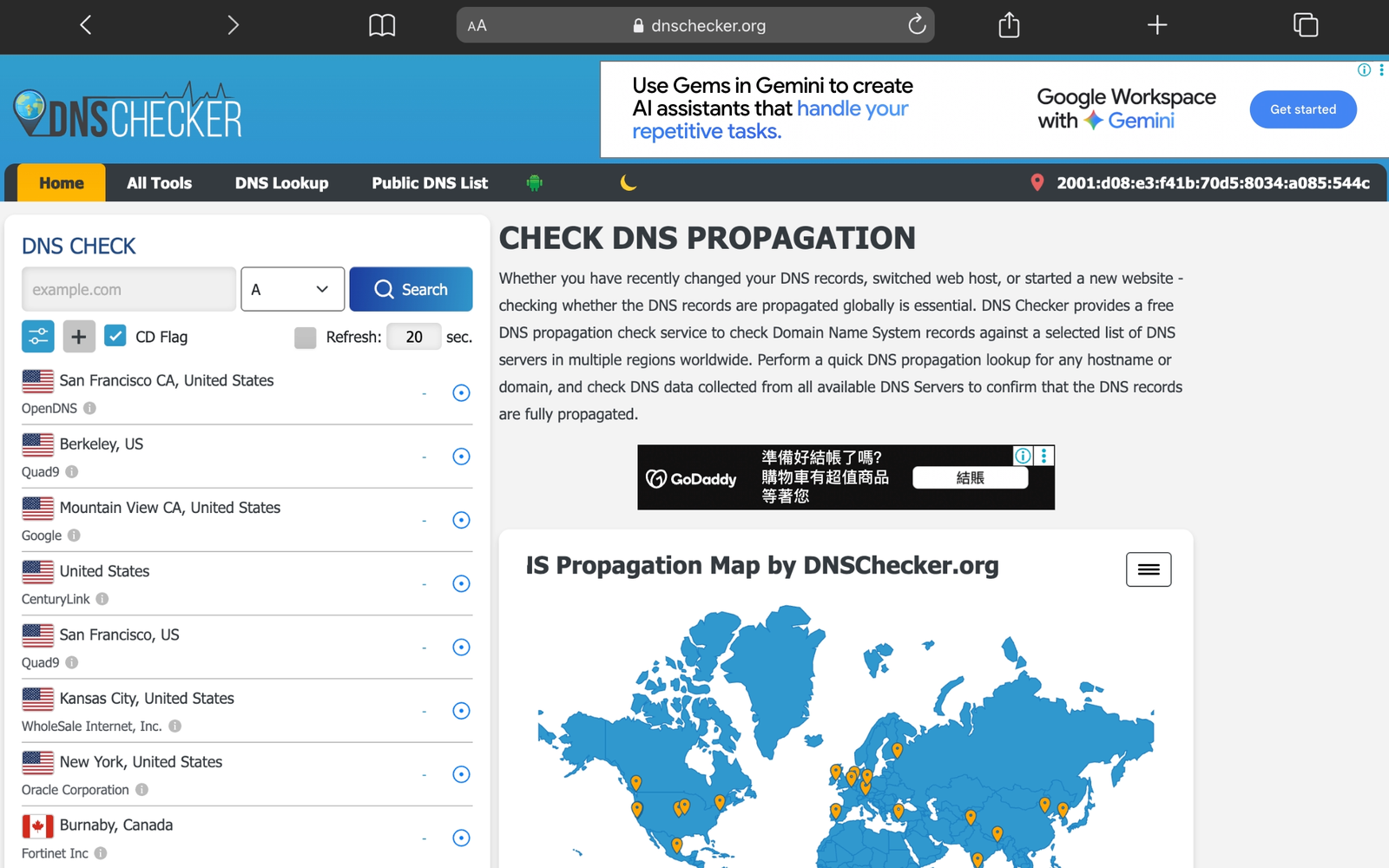Open Safari bookmarks book icon
The image size is (1389, 868).
tap(382, 25)
